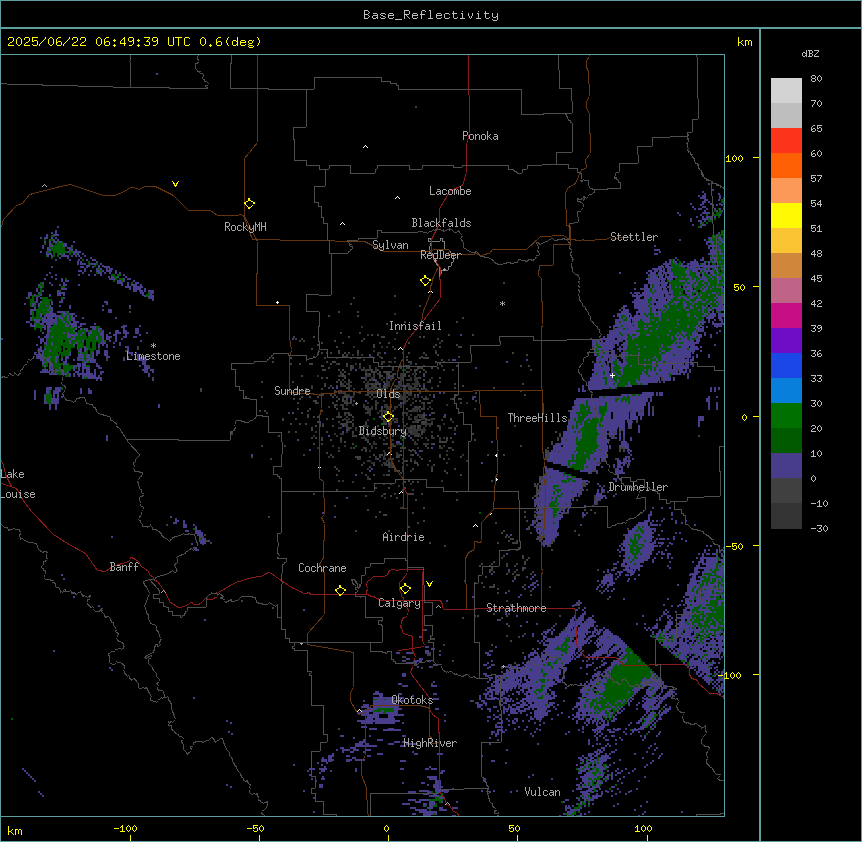Click the RockyMH label
Screen dimensions: 862x842
tap(245, 227)
